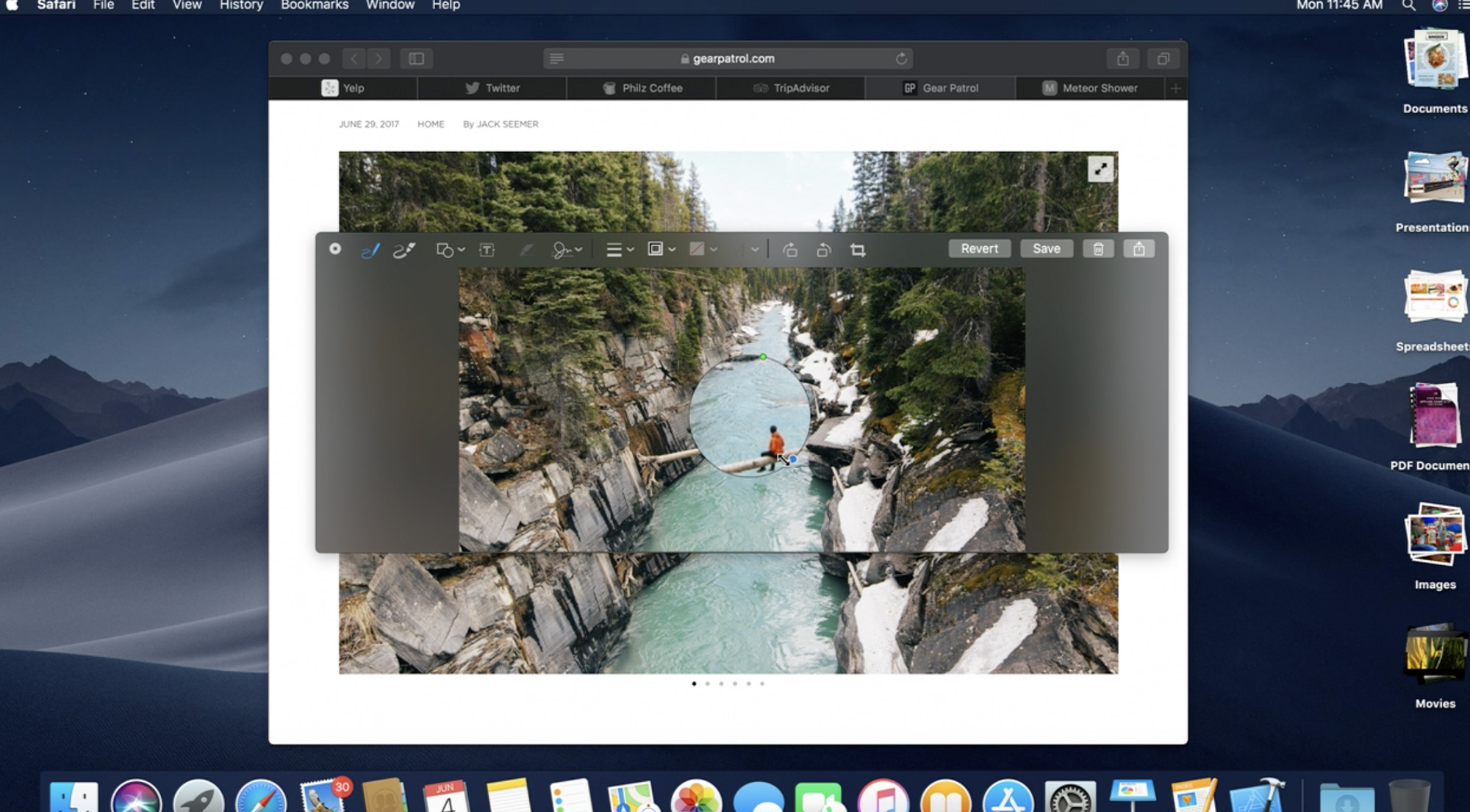
Task: Open the Movies stack on desktop
Action: (1435, 667)
